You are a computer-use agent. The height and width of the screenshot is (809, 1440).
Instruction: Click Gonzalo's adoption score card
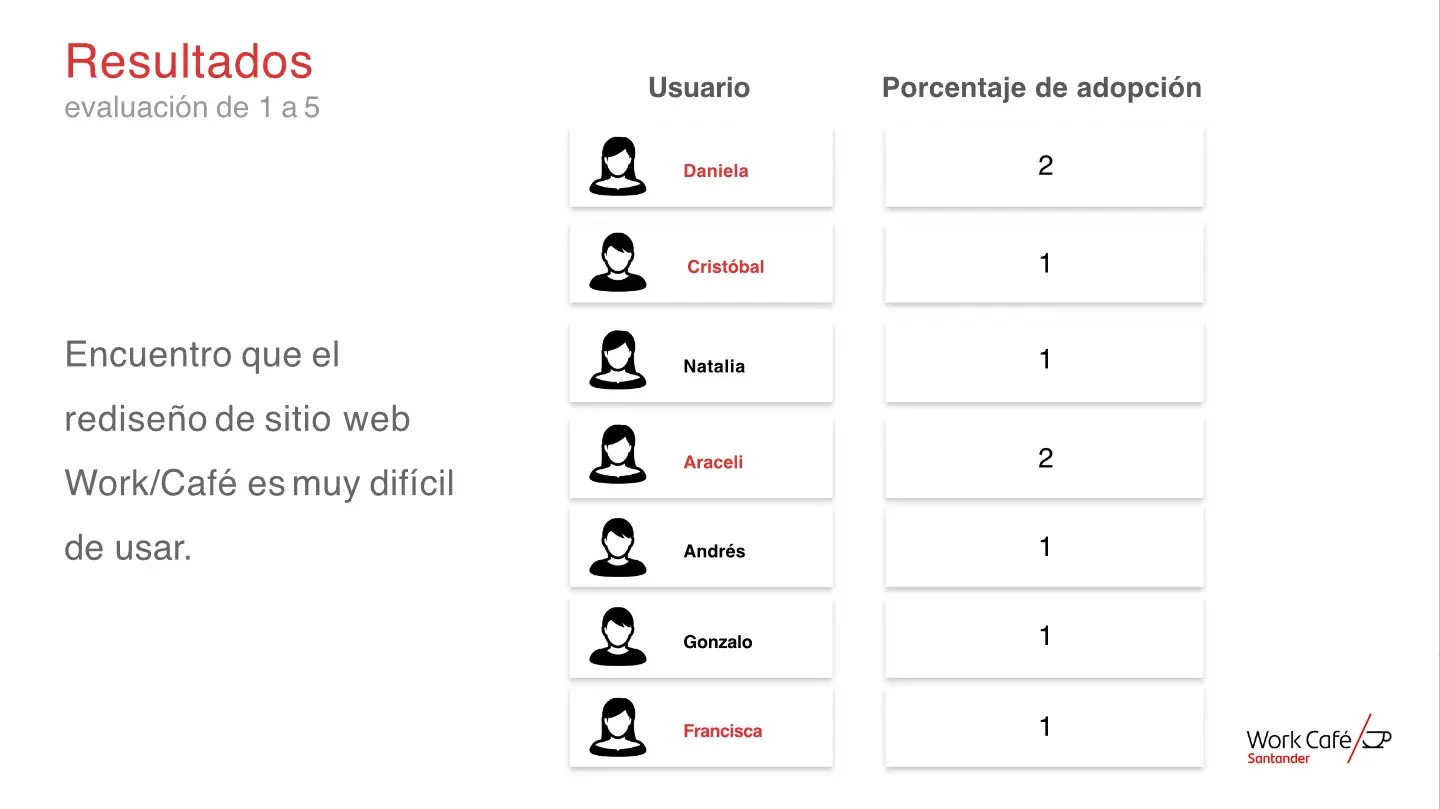pos(1044,637)
